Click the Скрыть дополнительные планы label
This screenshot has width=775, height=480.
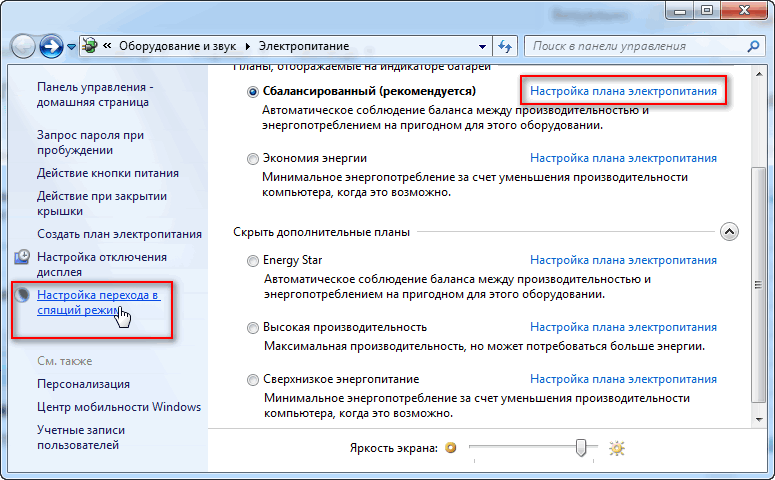tap(321, 232)
